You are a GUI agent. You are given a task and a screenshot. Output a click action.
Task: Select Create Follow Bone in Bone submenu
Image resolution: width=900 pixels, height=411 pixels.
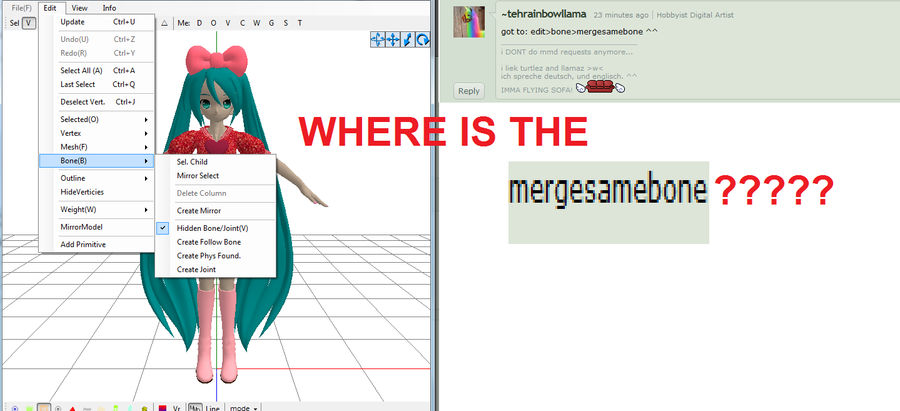[215, 242]
